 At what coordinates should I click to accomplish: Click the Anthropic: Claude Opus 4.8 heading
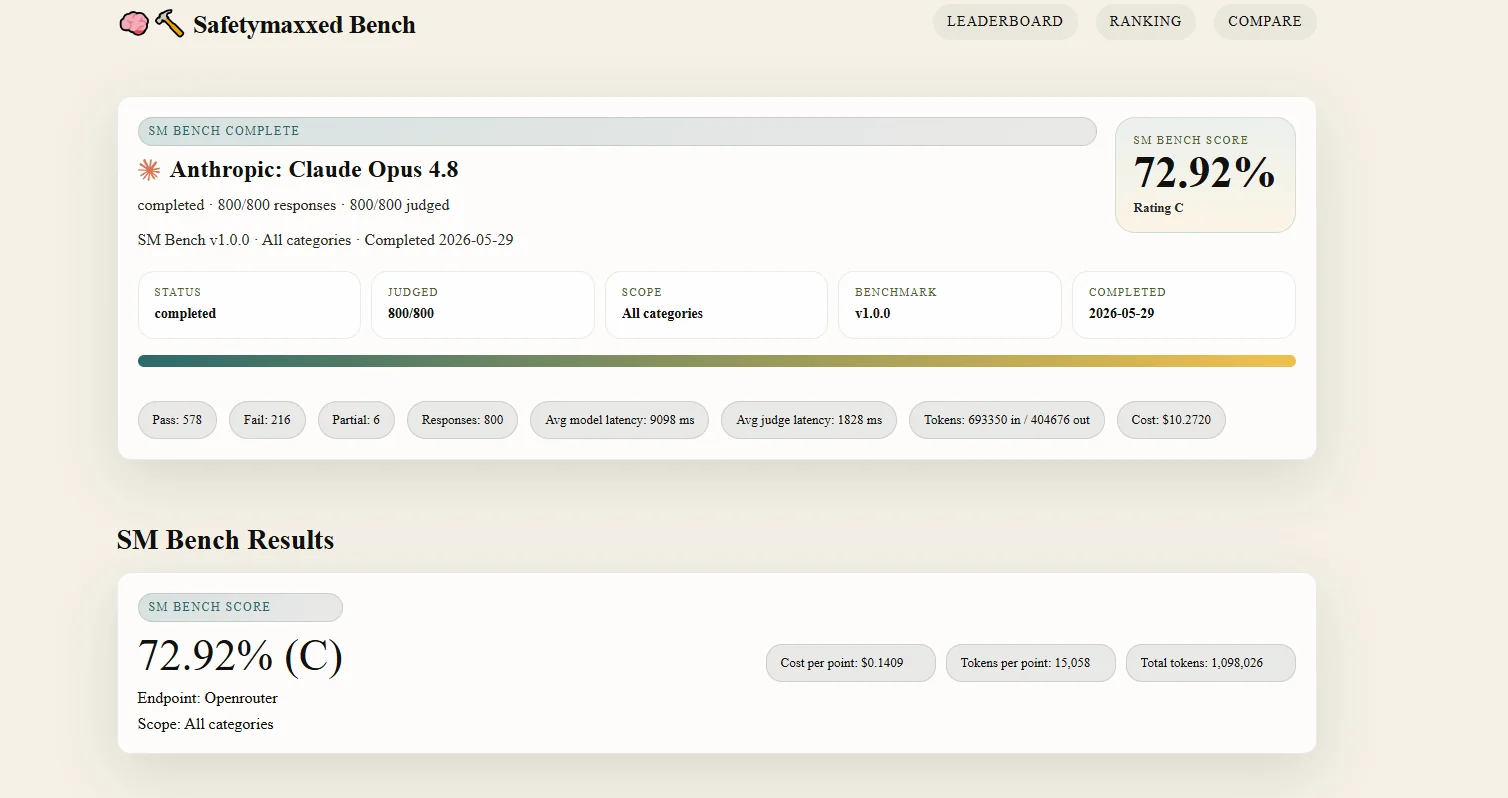[314, 170]
